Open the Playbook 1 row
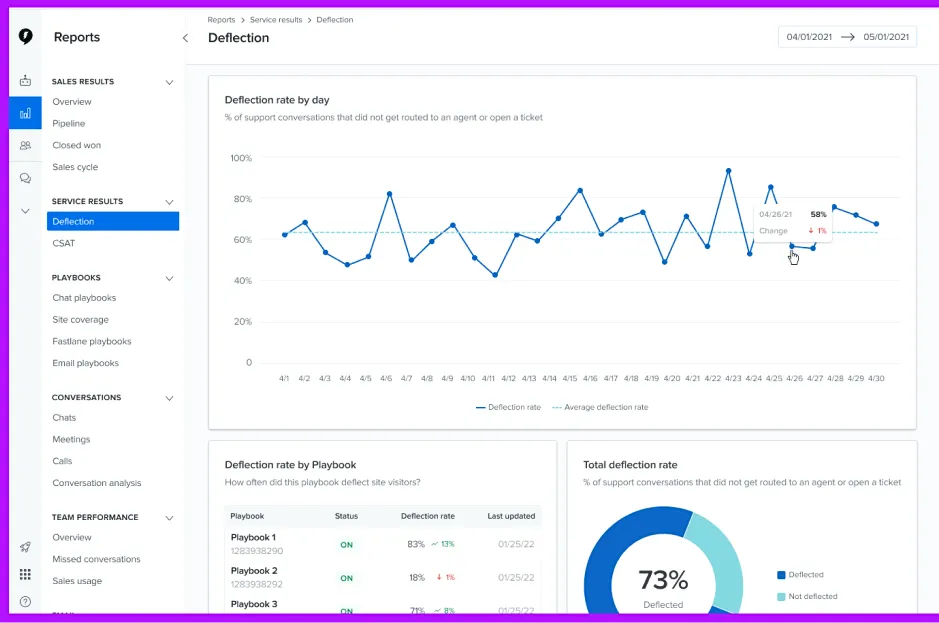The height and width of the screenshot is (623, 939). [383, 544]
